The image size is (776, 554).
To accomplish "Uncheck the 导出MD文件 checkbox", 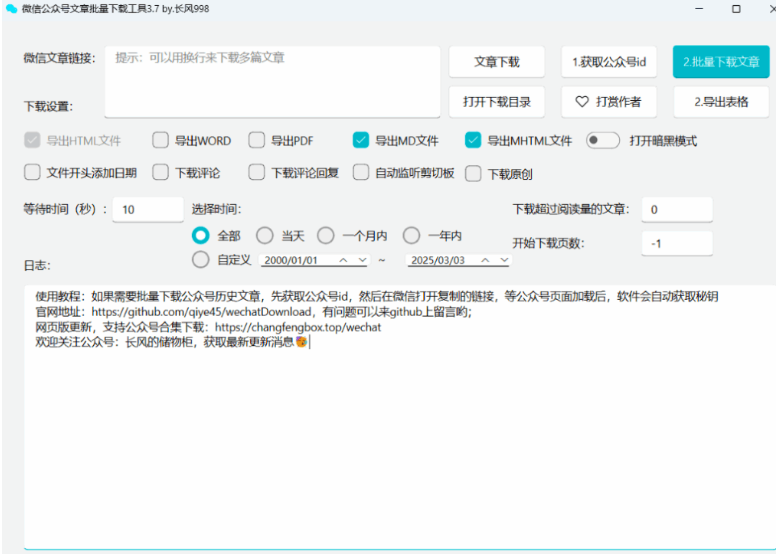I will [x=361, y=140].
